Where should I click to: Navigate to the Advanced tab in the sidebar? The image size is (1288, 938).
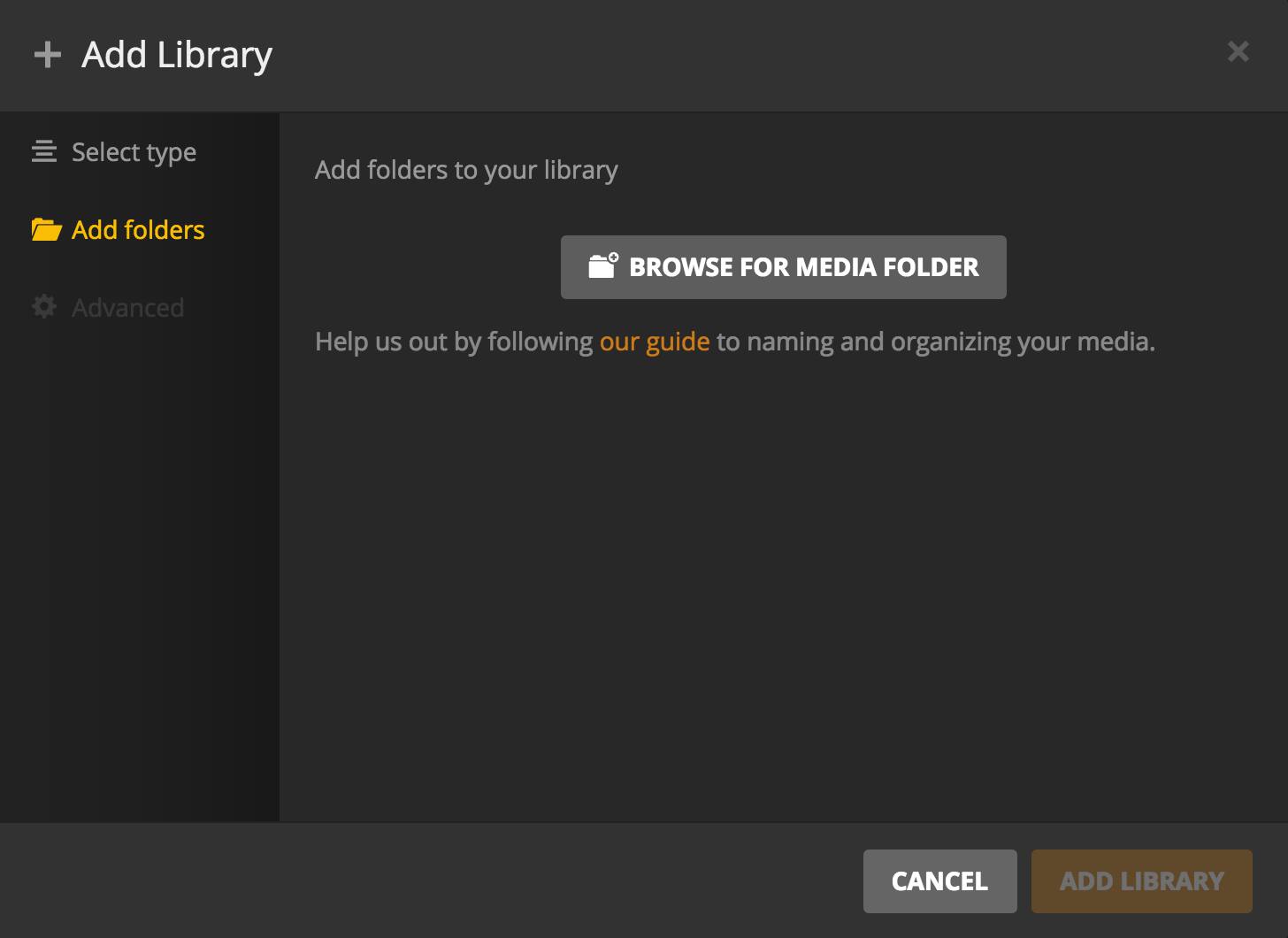[x=127, y=307]
